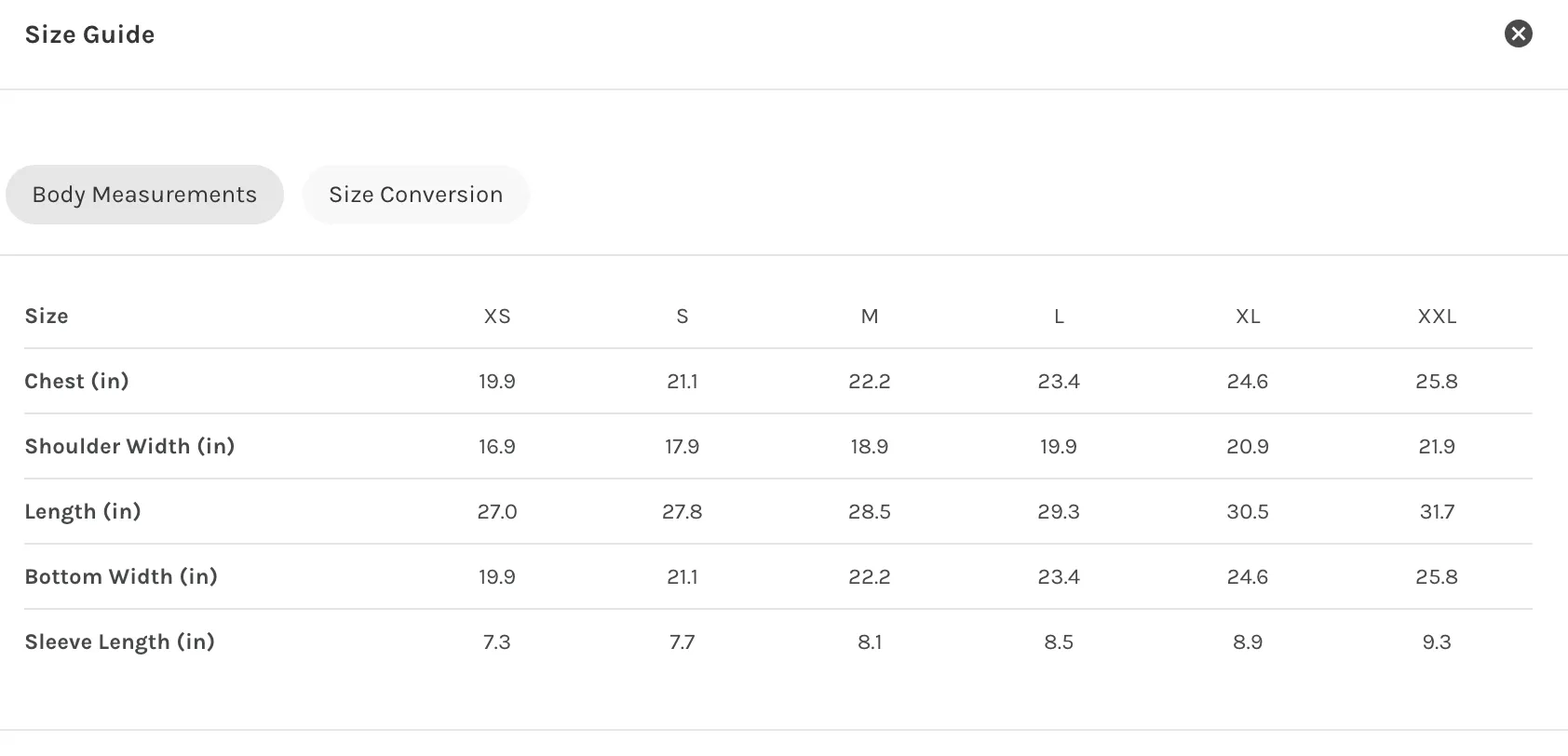Click the 7.3 sleeve length for XS
The width and height of the screenshot is (1568, 756).
click(x=497, y=641)
